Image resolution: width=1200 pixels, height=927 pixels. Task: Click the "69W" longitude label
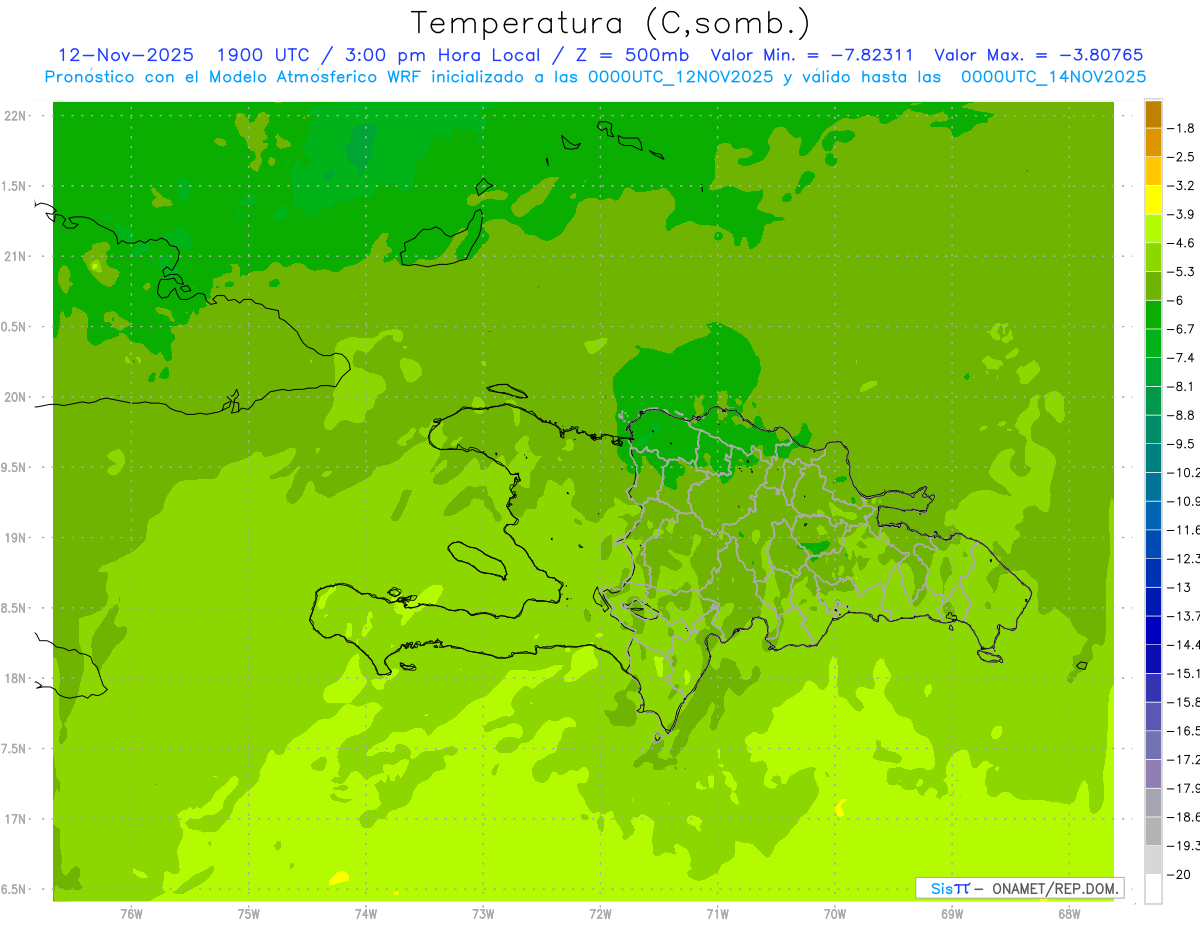click(952, 913)
